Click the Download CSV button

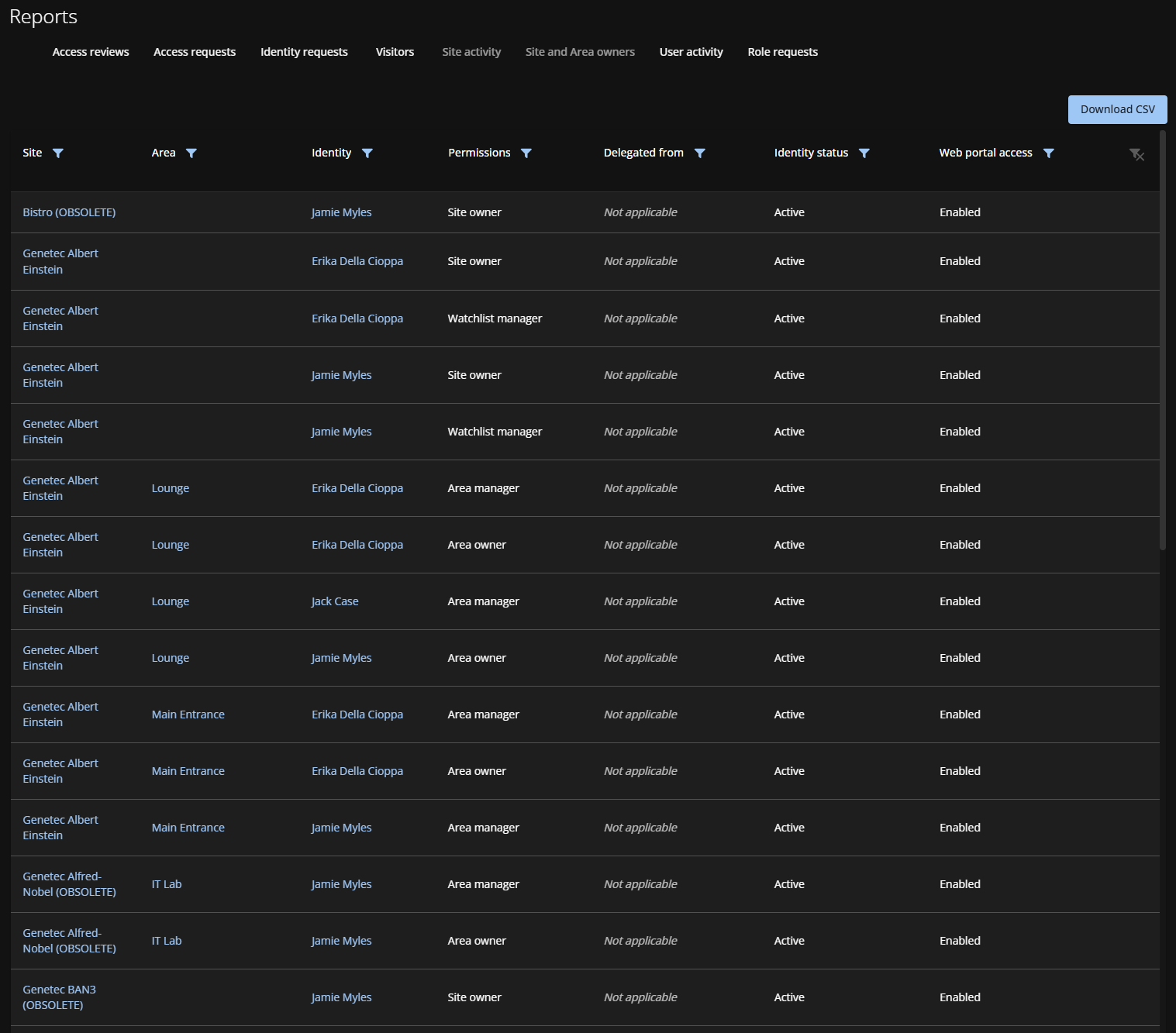click(1117, 109)
